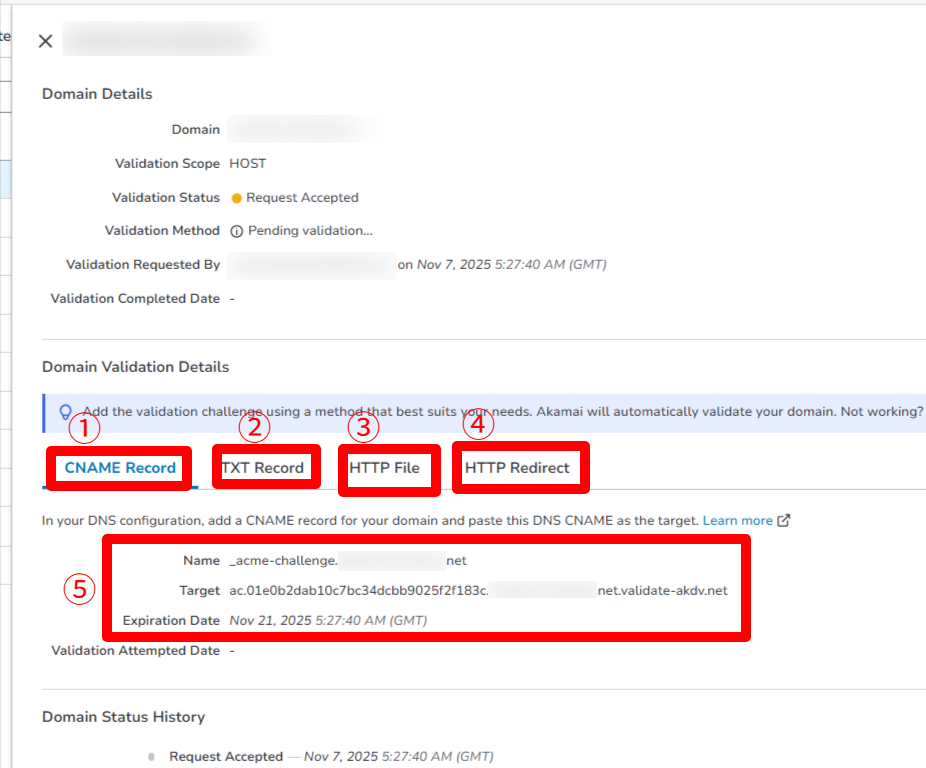Click the Domain Validation Details heading

135,367
